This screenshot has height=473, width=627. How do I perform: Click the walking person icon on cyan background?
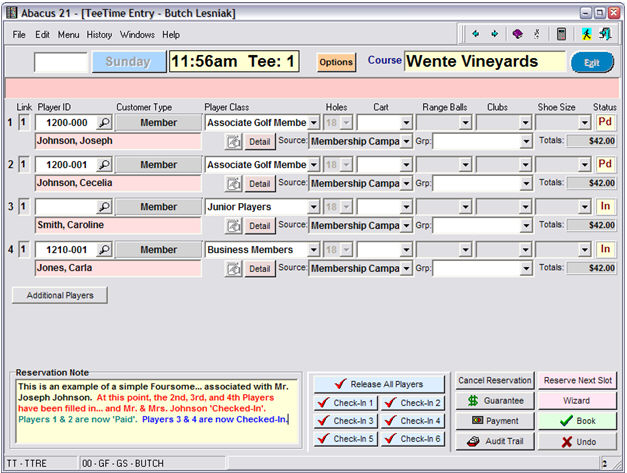[x=586, y=34]
